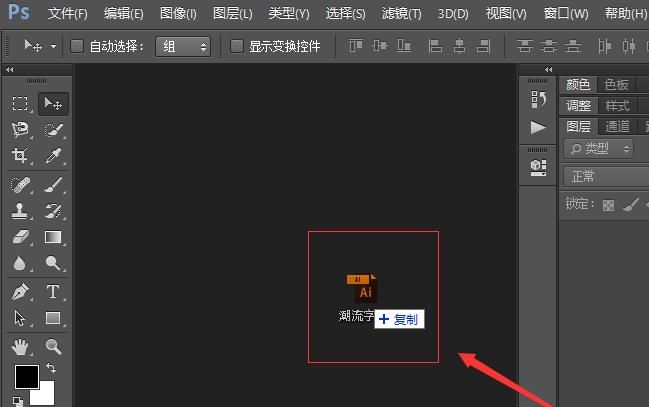This screenshot has width=649, height=407.
Task: Select the Rectangle shape tool
Action: pos(53,318)
